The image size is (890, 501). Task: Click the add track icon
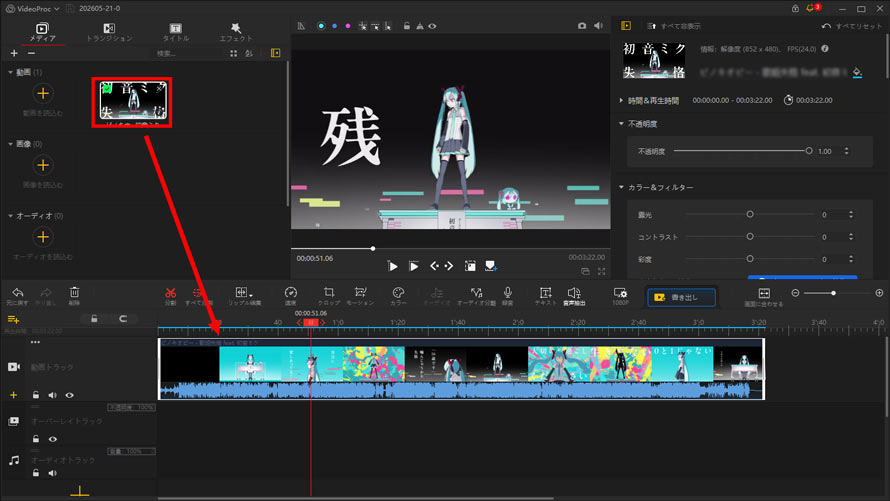click(13, 319)
